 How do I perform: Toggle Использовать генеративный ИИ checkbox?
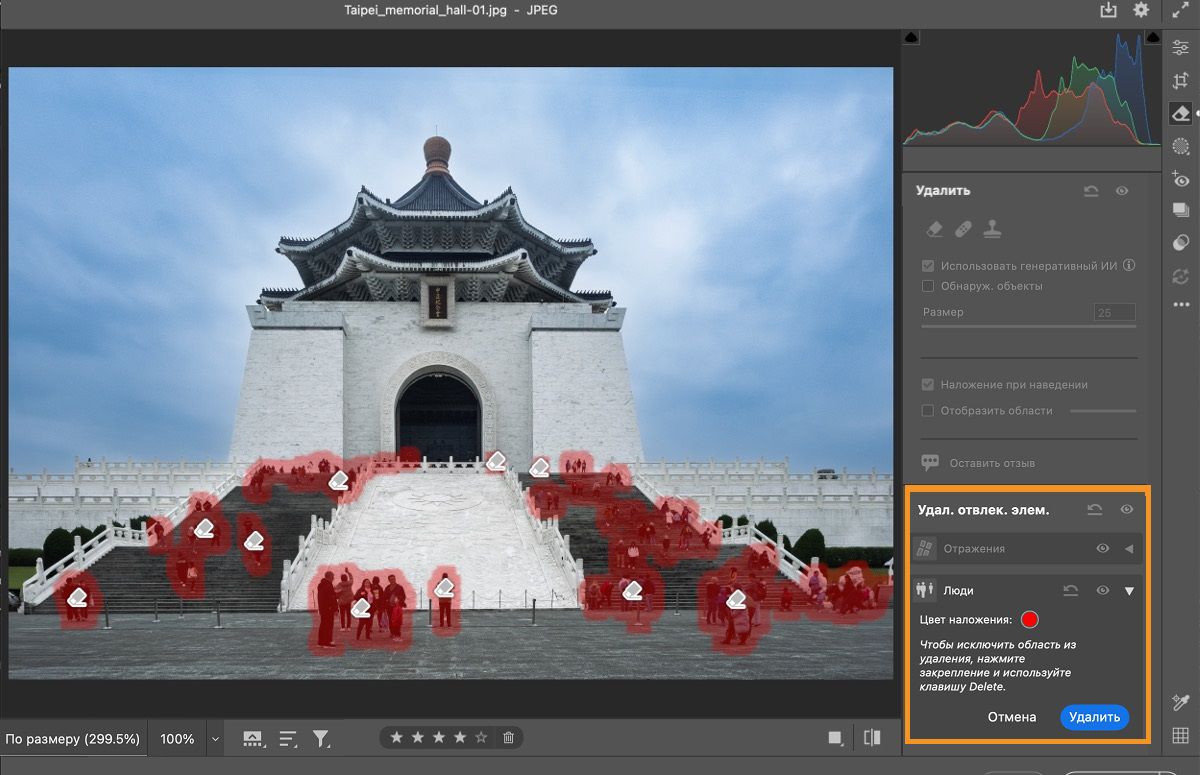click(928, 267)
